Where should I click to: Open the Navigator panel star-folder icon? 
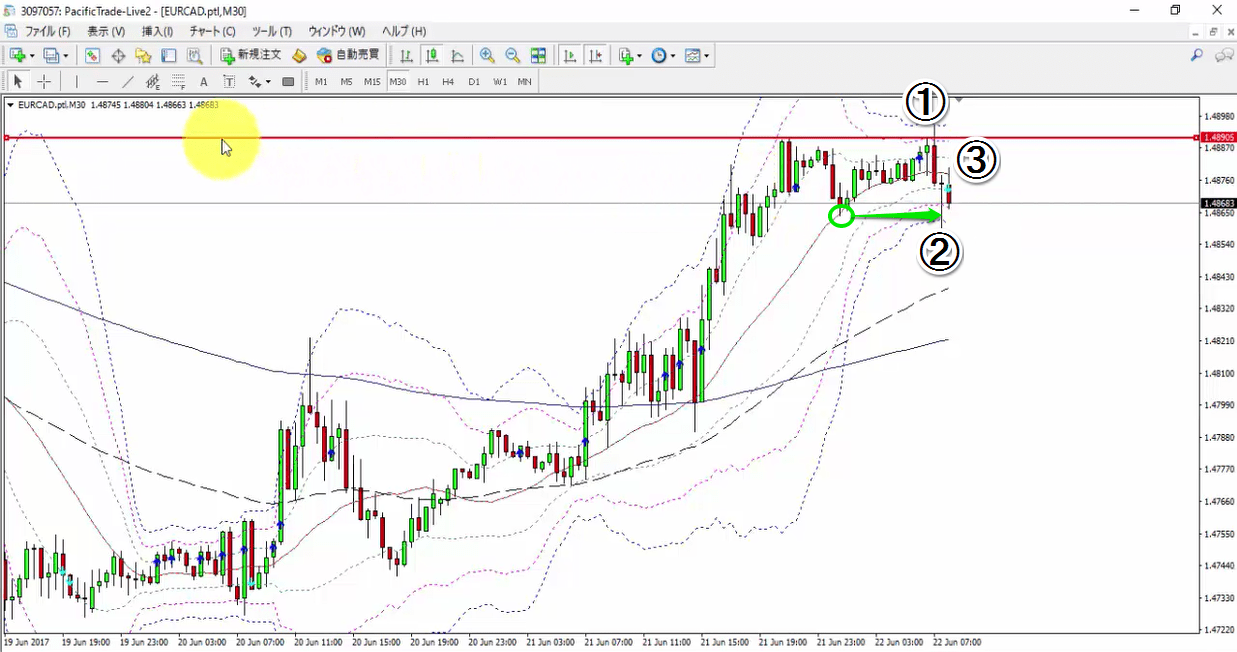144,56
